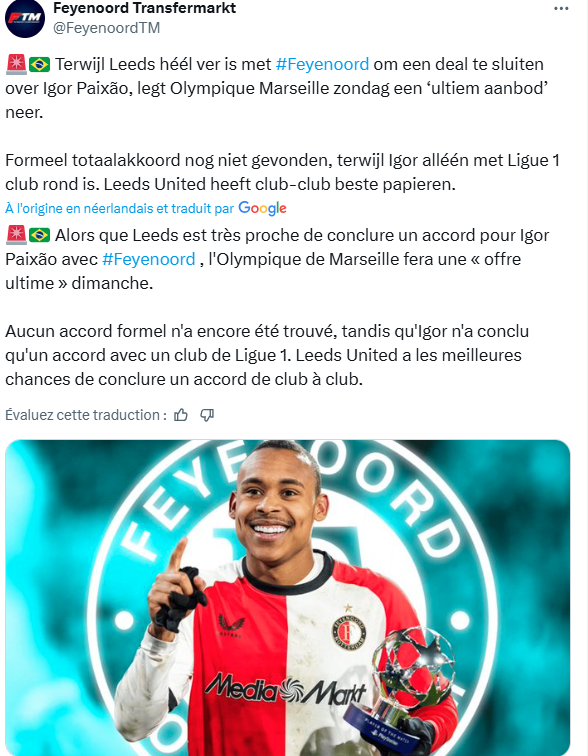This screenshot has width=588, height=756.
Task: Click the original Dutch tweet text paragraph
Action: click(282, 124)
